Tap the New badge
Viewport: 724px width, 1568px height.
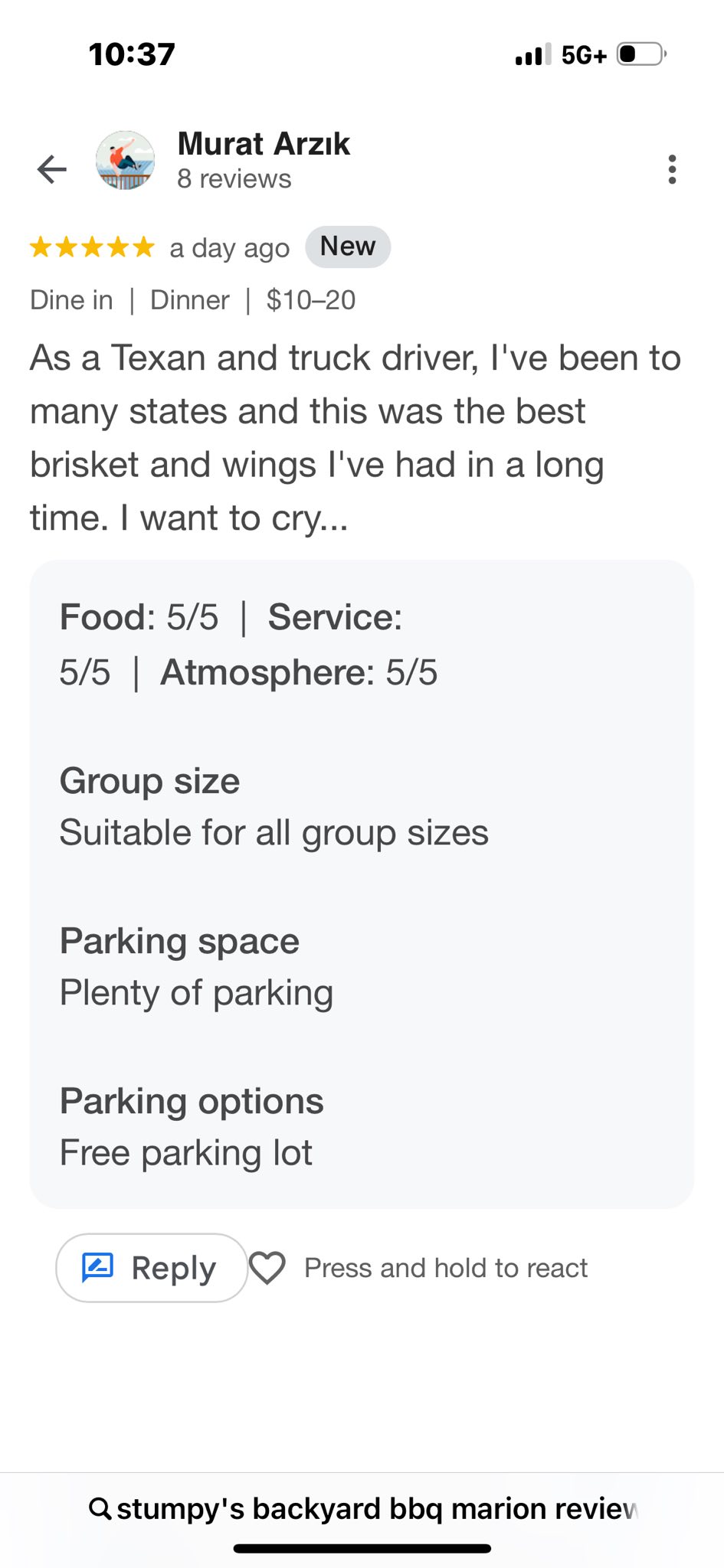(x=348, y=247)
